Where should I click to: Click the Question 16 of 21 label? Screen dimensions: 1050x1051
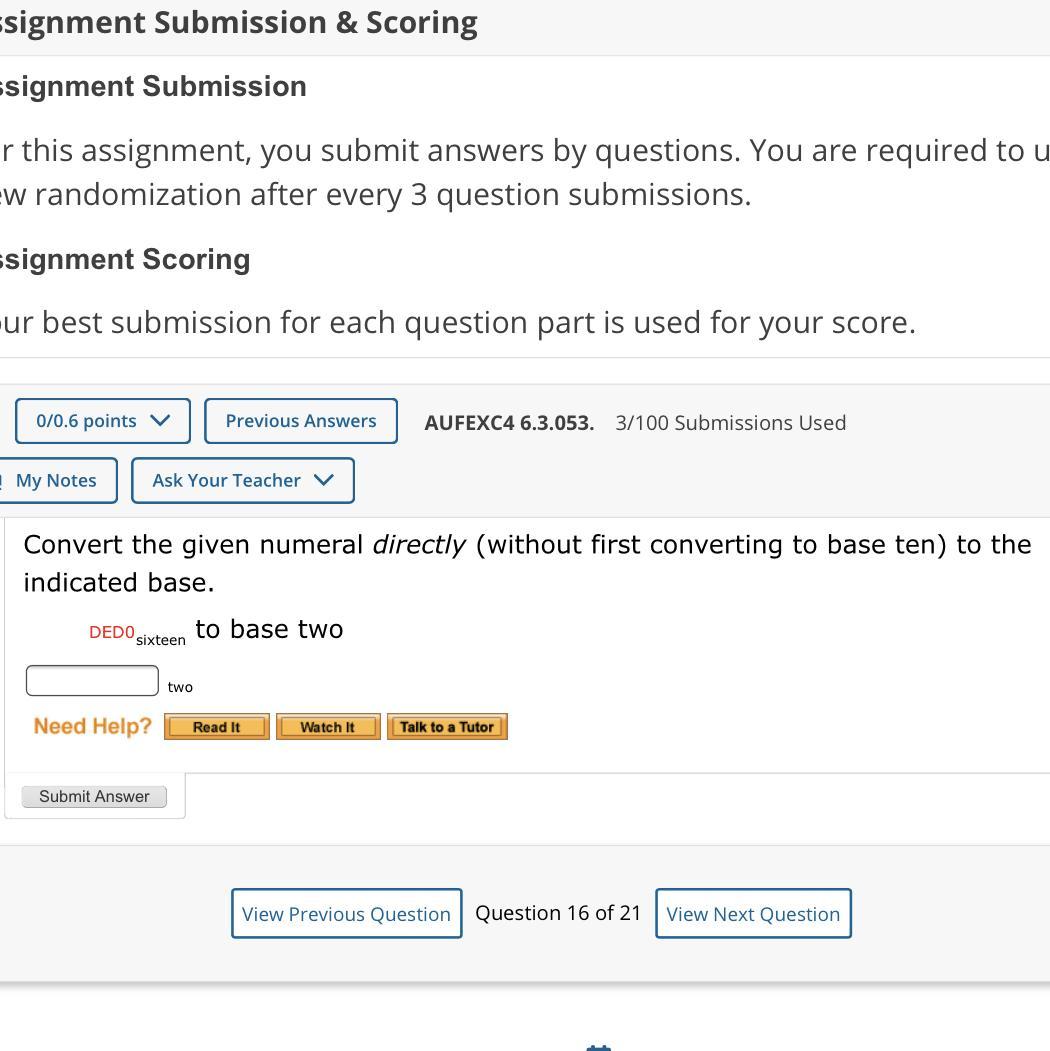pos(558,913)
